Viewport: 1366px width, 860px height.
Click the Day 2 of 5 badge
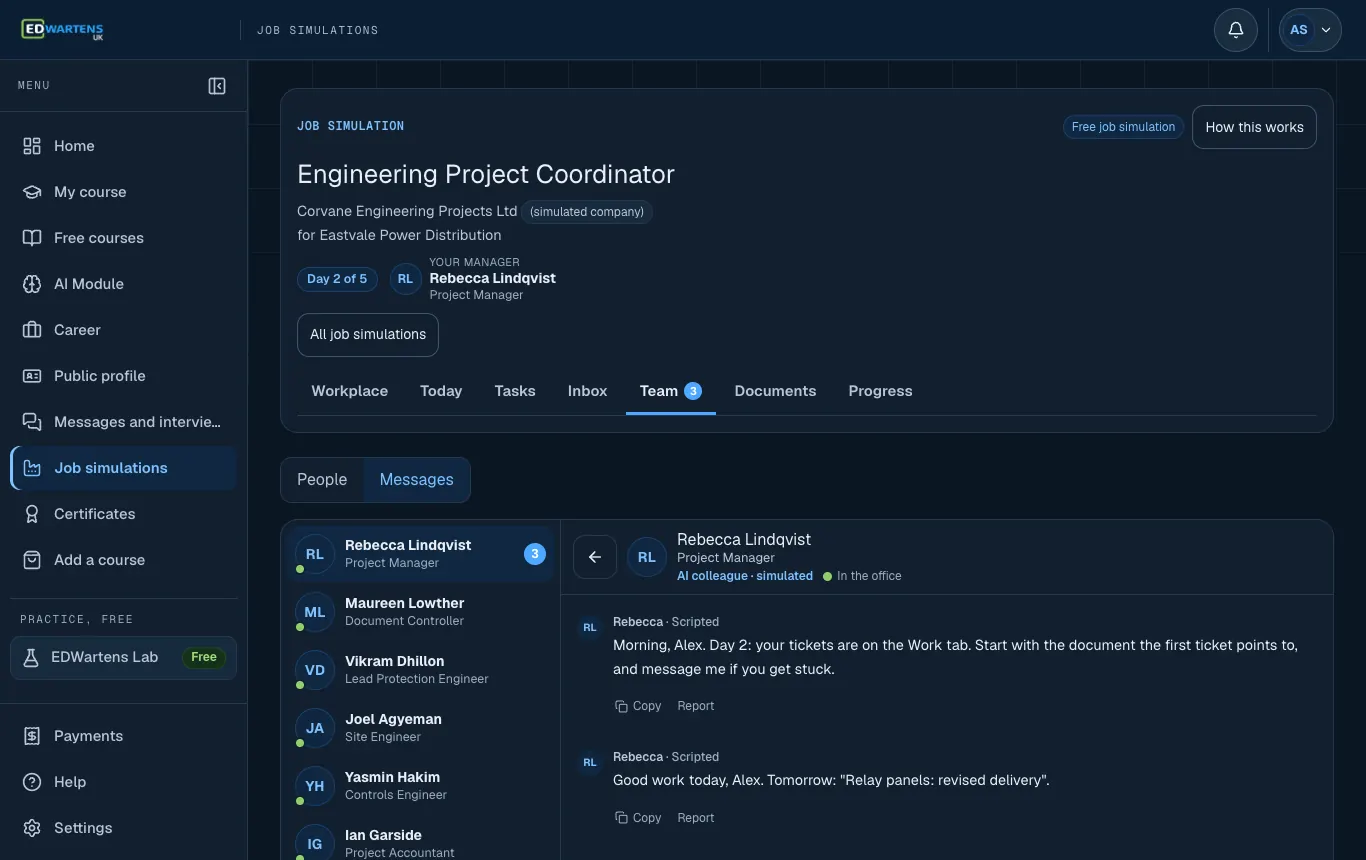point(337,279)
